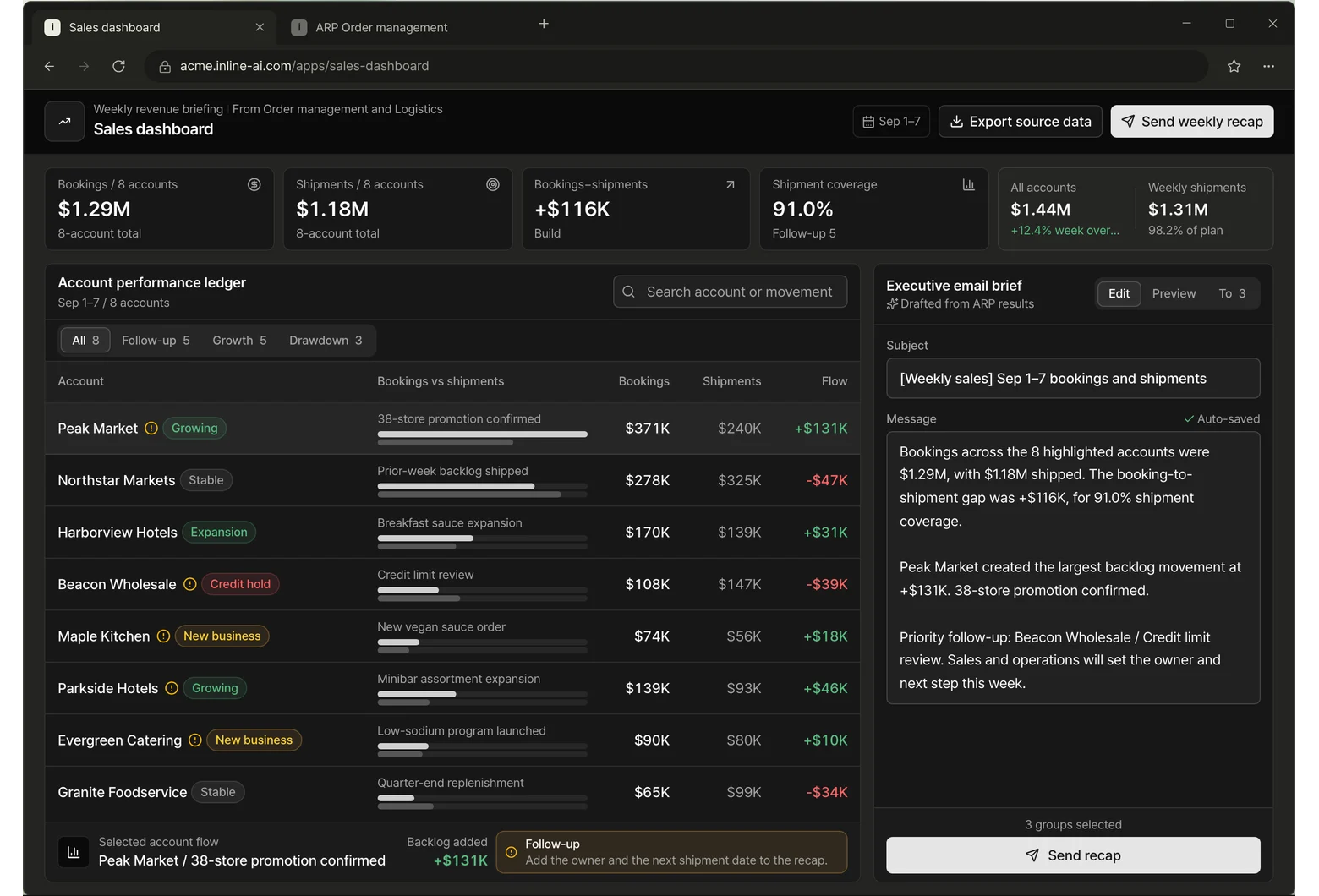The image size is (1319, 896).
Task: Click into the email Message body
Action: (1073, 568)
